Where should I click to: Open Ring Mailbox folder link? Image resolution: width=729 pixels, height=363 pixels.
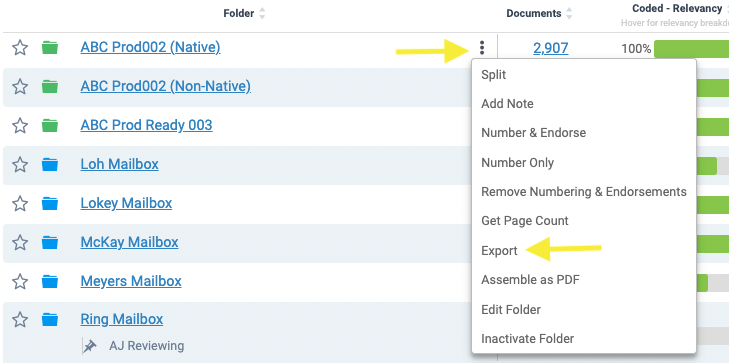[x=122, y=320]
